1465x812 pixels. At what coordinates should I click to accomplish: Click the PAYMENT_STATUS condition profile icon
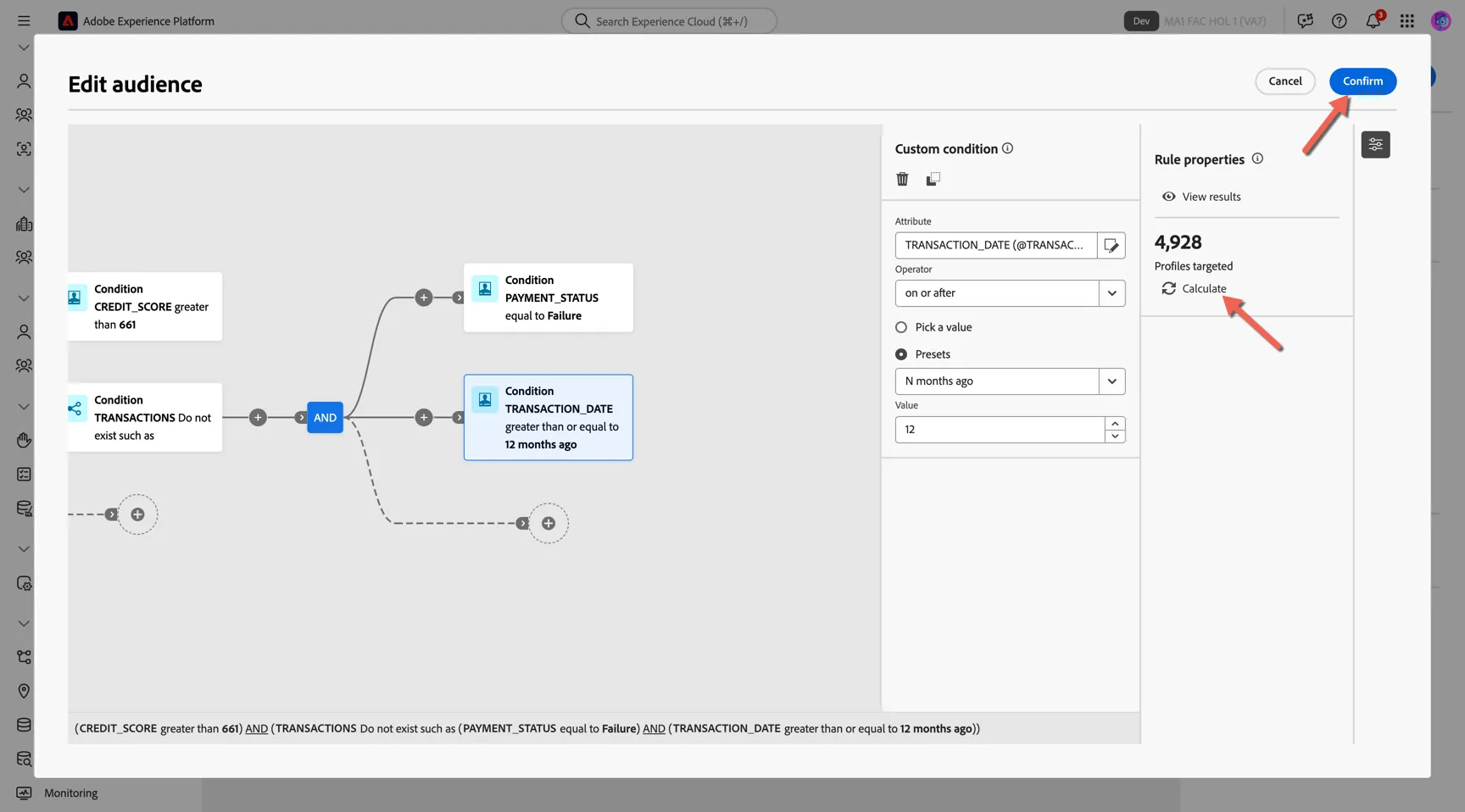pyautogui.click(x=485, y=288)
